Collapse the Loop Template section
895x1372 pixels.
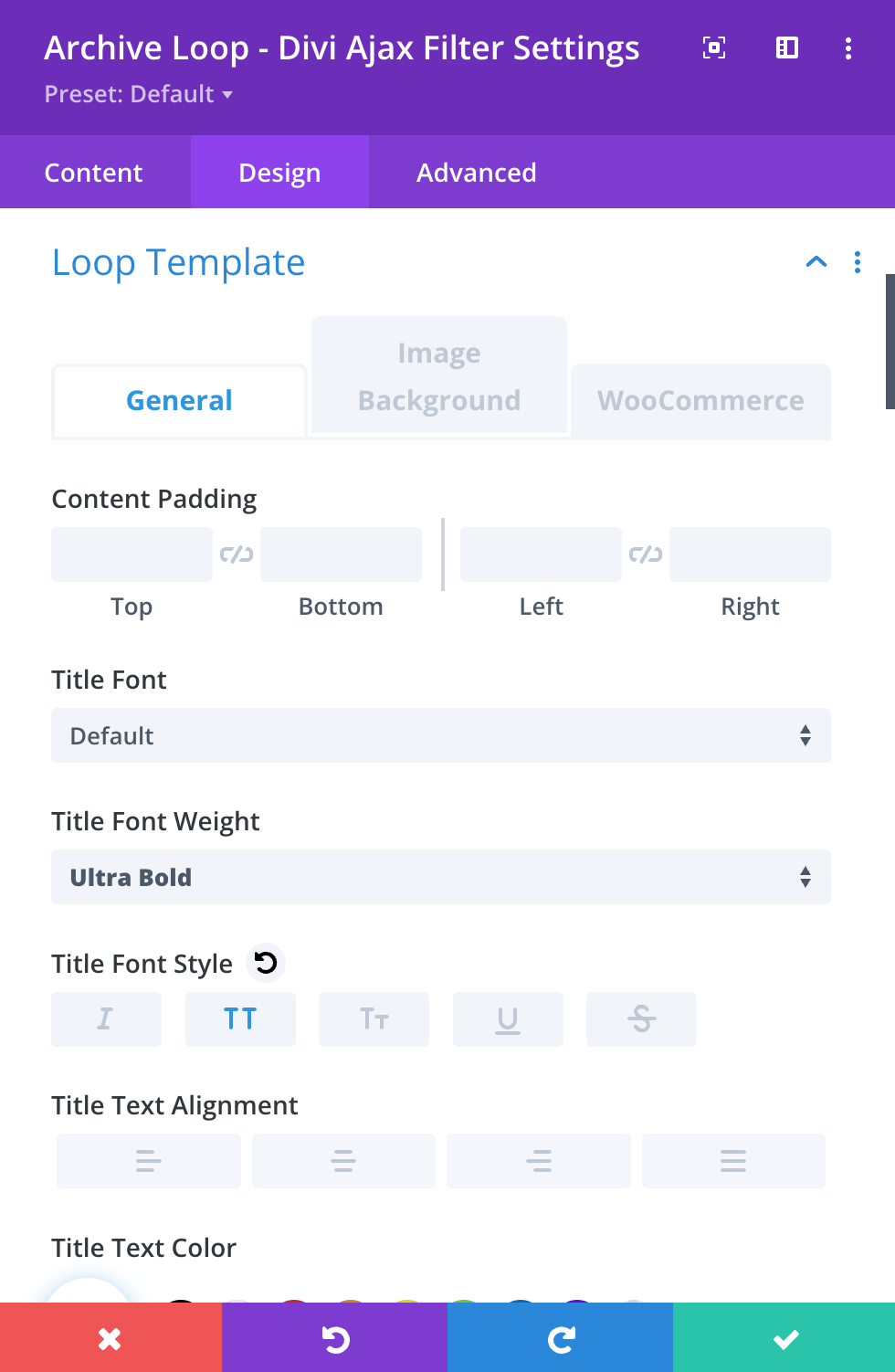(816, 263)
